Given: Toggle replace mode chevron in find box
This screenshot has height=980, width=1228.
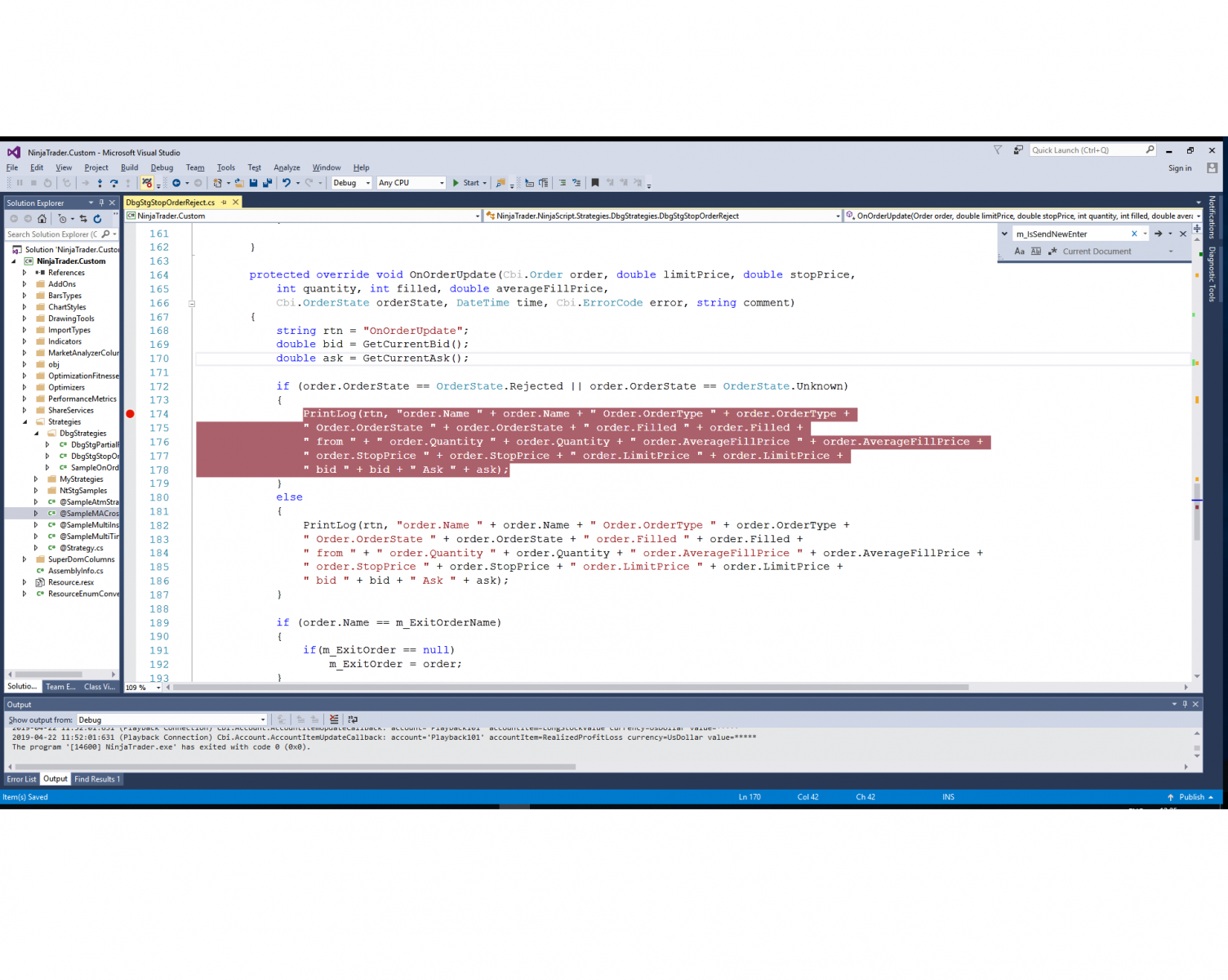Looking at the screenshot, I should 1004,234.
